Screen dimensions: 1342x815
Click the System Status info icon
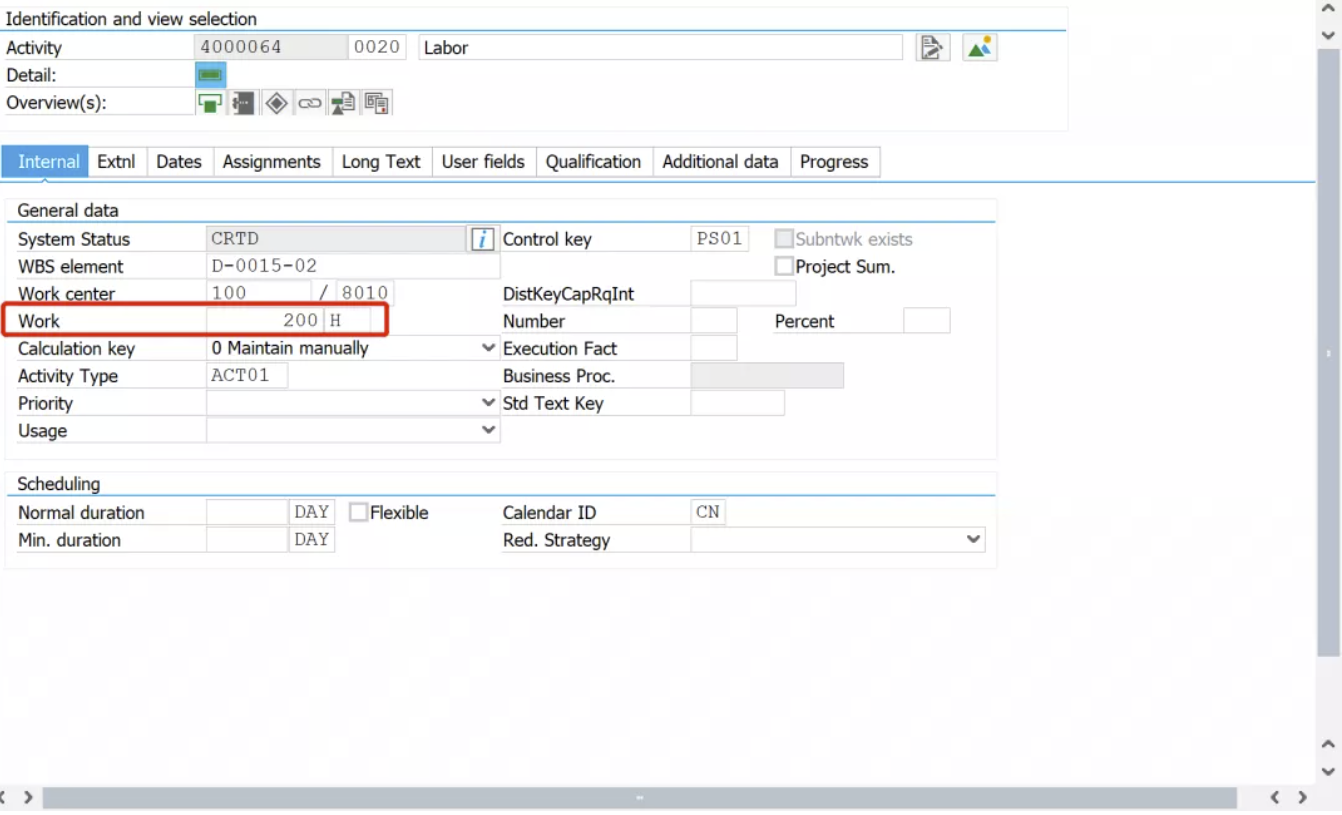pyautogui.click(x=482, y=239)
